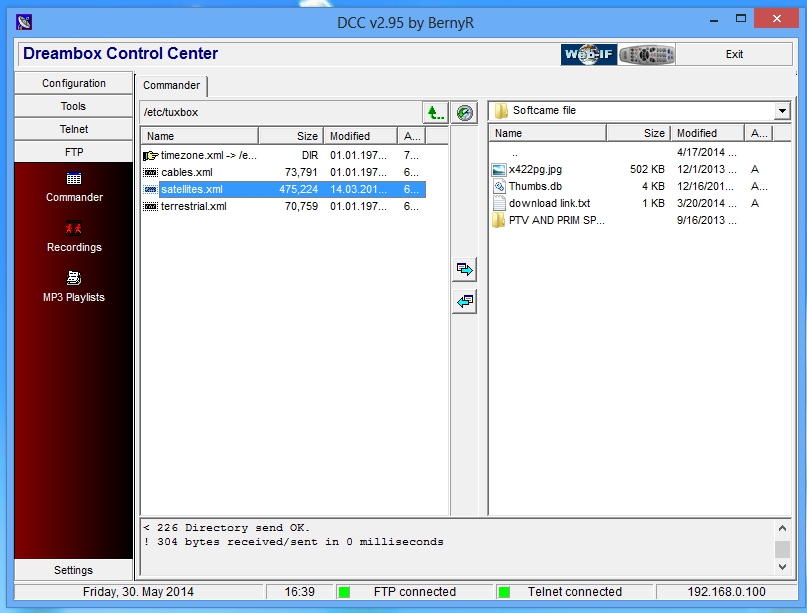
Task: Open MP3 Playlists in the sidebar
Action: [74, 287]
